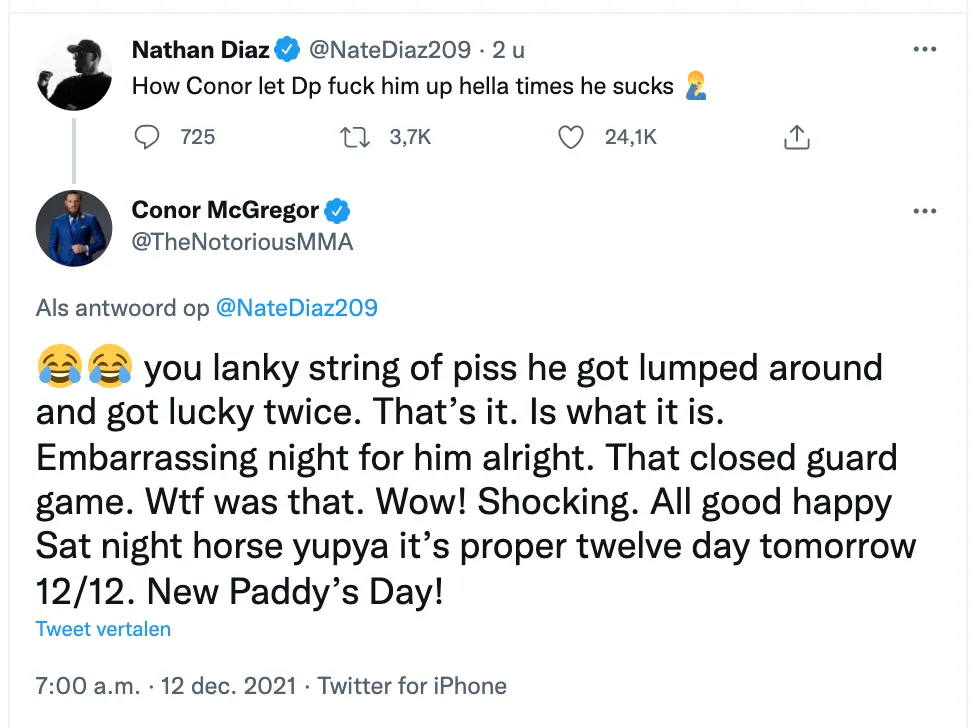The width and height of the screenshot is (980, 728).
Task: Open the Conor McGregor display name link
Action: (225, 211)
